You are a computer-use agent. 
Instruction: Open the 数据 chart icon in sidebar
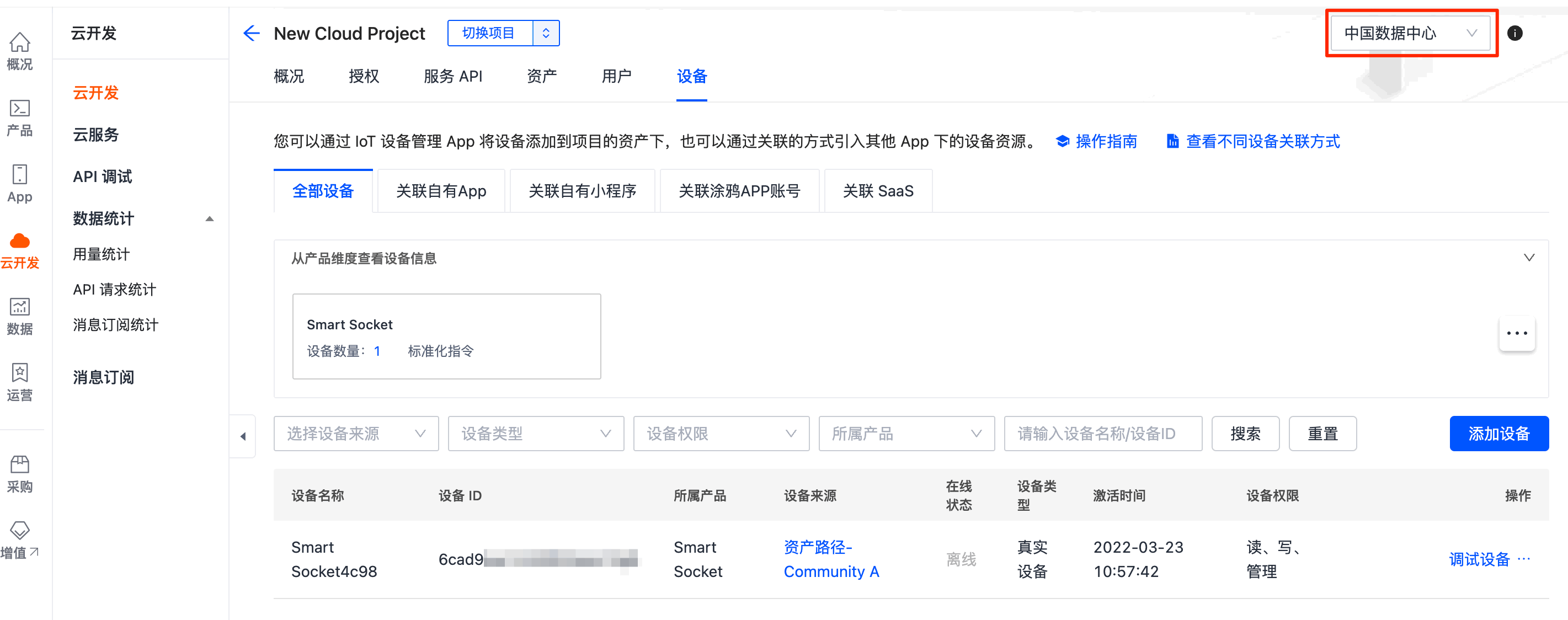(19, 307)
